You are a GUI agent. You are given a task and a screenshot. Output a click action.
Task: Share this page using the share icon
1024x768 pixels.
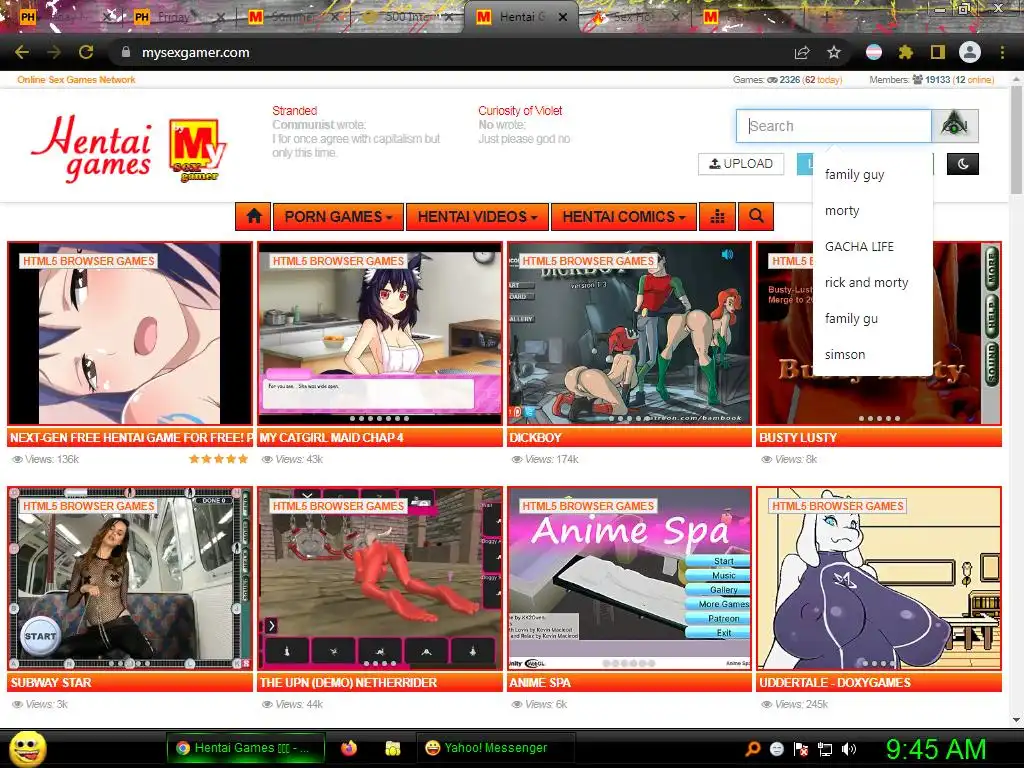click(802, 52)
